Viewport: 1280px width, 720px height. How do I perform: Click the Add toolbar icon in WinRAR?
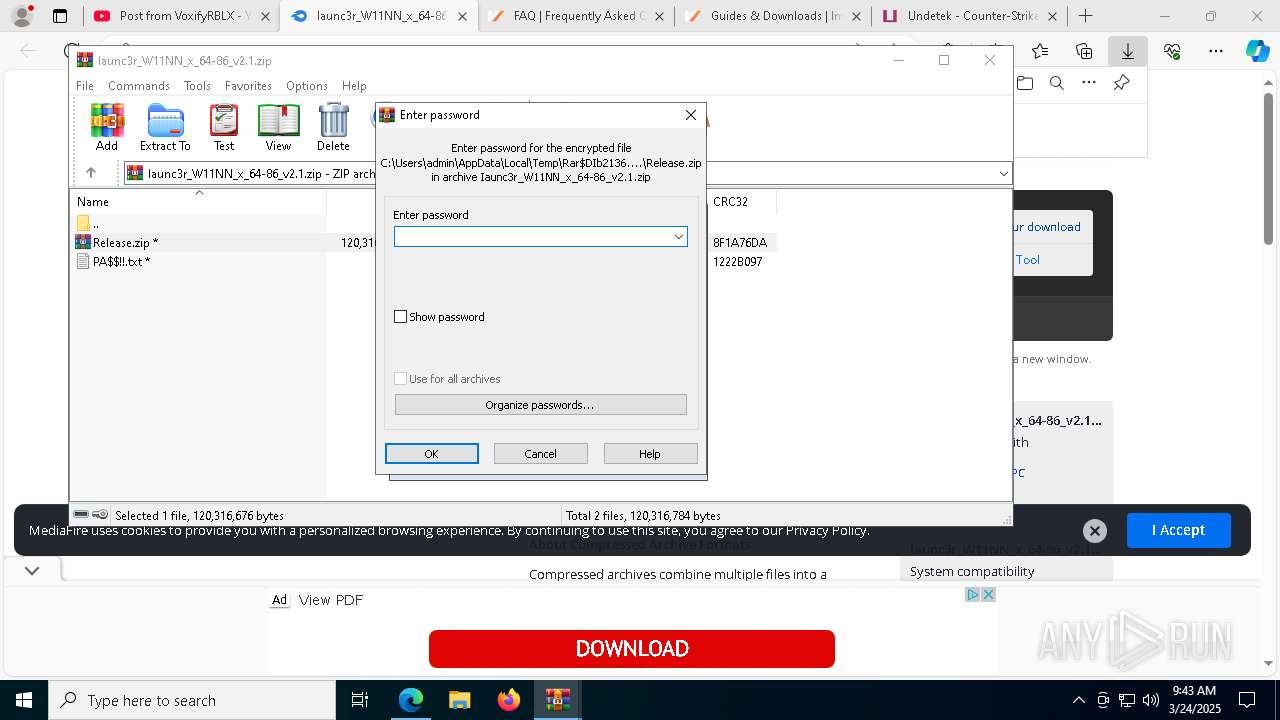click(x=107, y=127)
